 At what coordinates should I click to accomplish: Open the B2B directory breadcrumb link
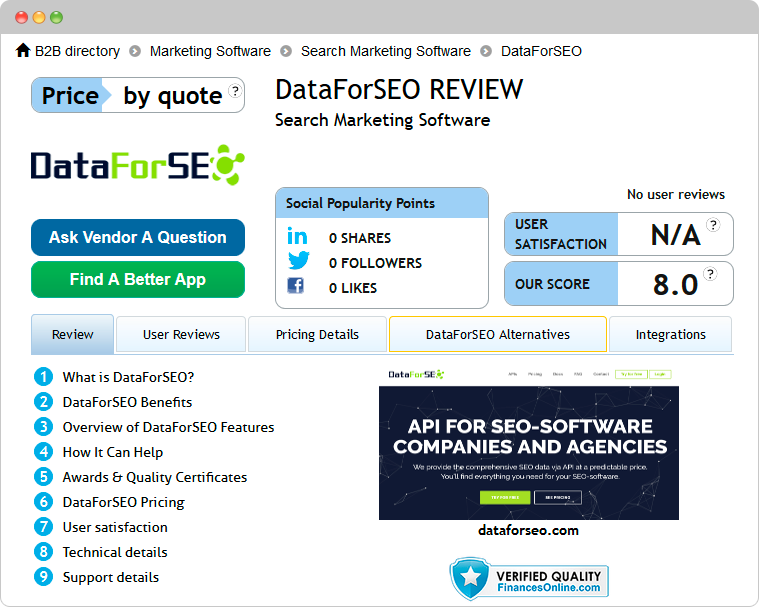77,51
